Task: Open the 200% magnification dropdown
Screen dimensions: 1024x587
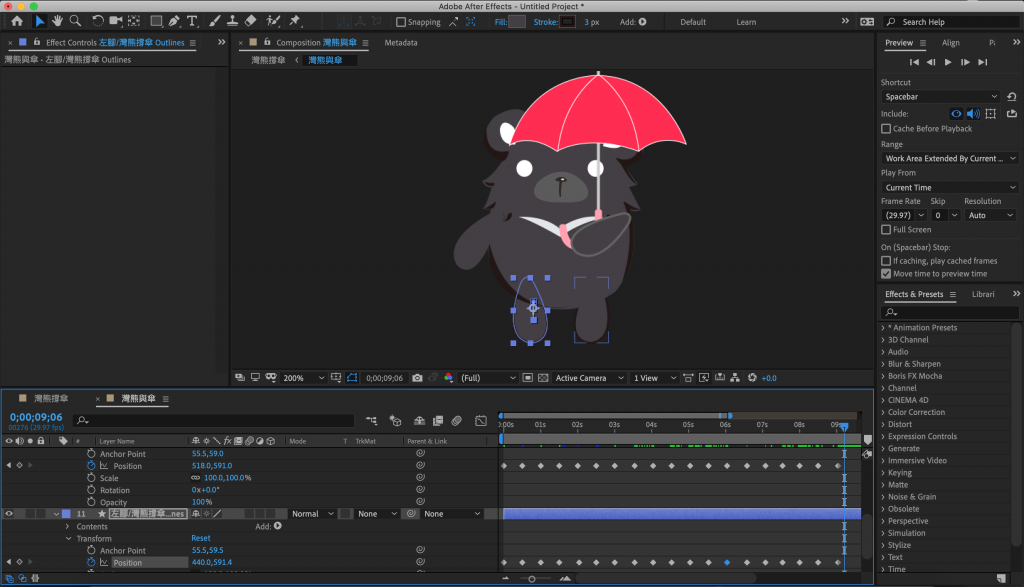Action: [303, 378]
